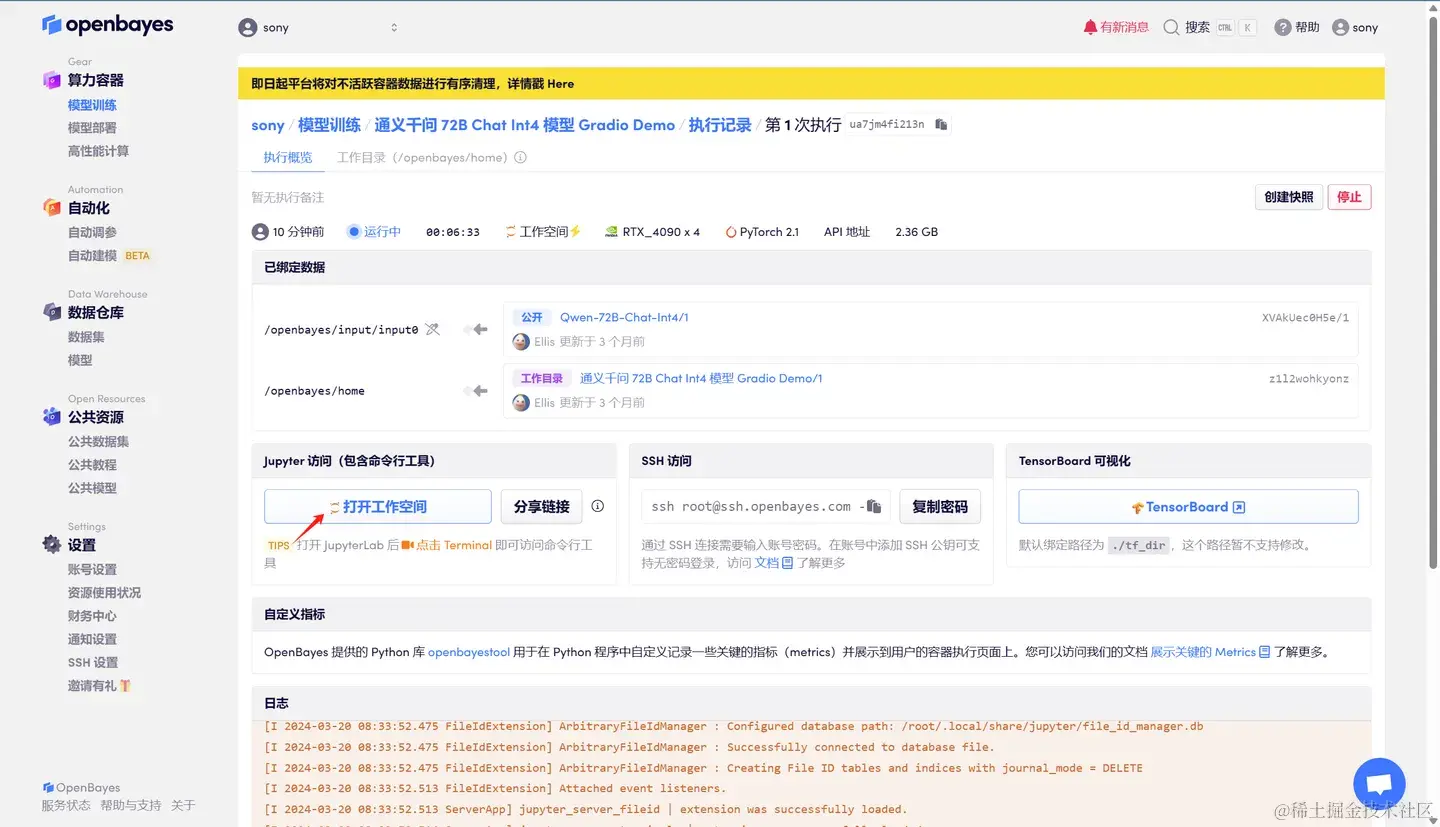
Task: Open the 展示关键的 Metrics docs link
Action: [1210, 652]
